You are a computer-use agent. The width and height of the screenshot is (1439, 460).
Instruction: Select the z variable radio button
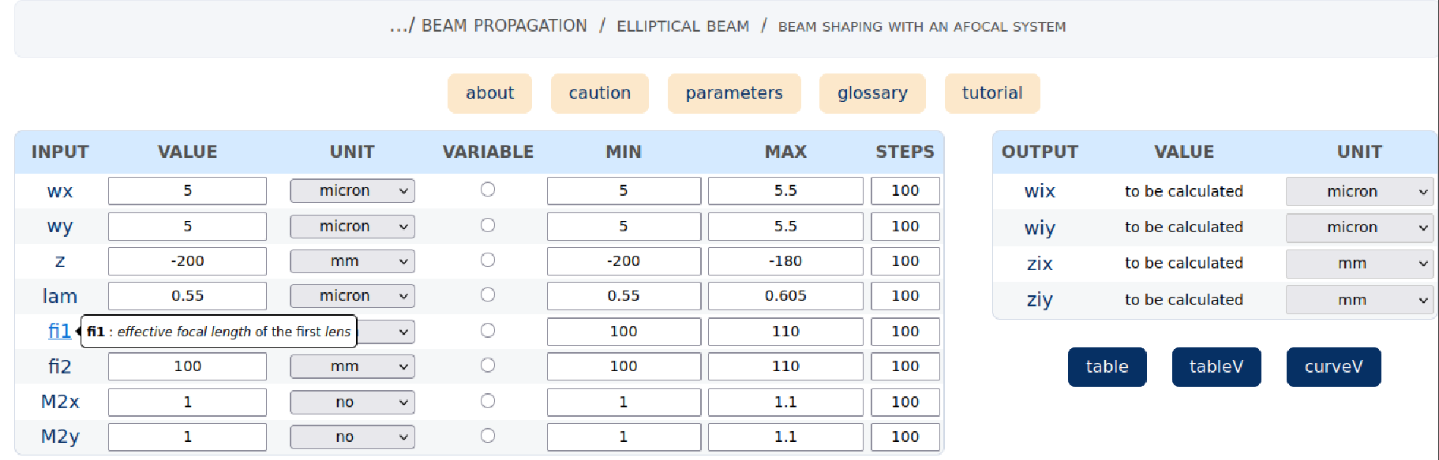point(488,260)
